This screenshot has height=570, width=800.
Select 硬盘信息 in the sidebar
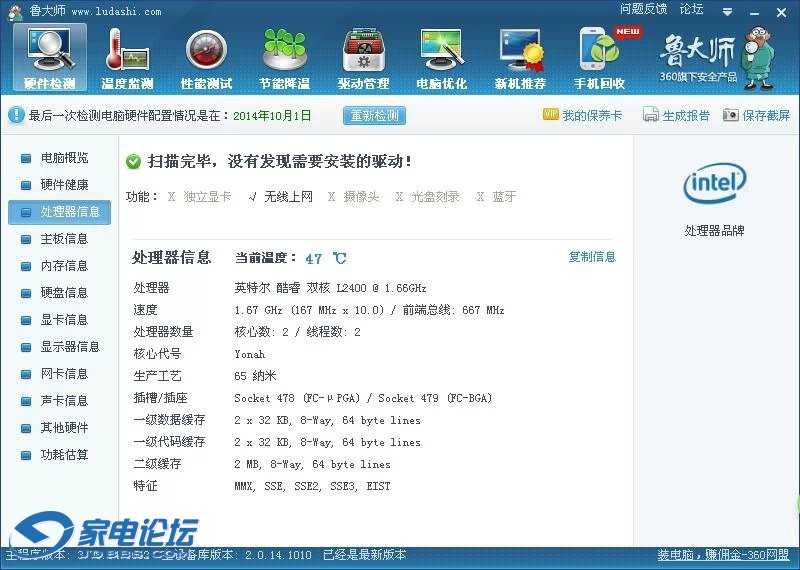(59, 293)
